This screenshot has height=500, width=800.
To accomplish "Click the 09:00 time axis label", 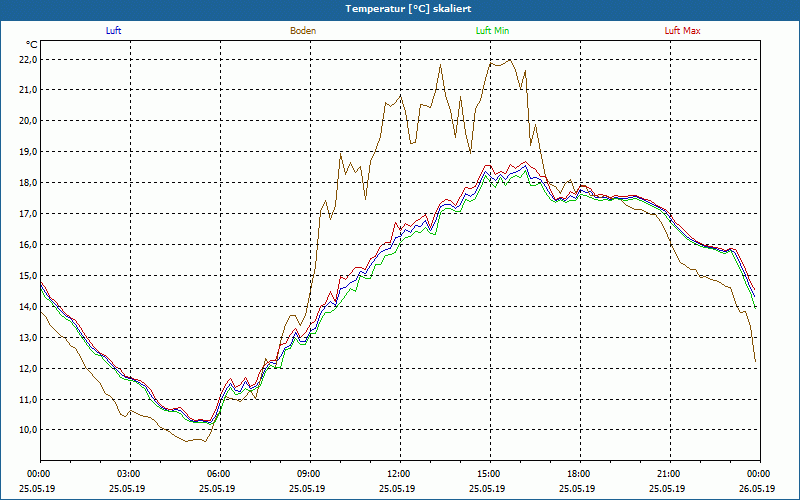I will click(310, 474).
